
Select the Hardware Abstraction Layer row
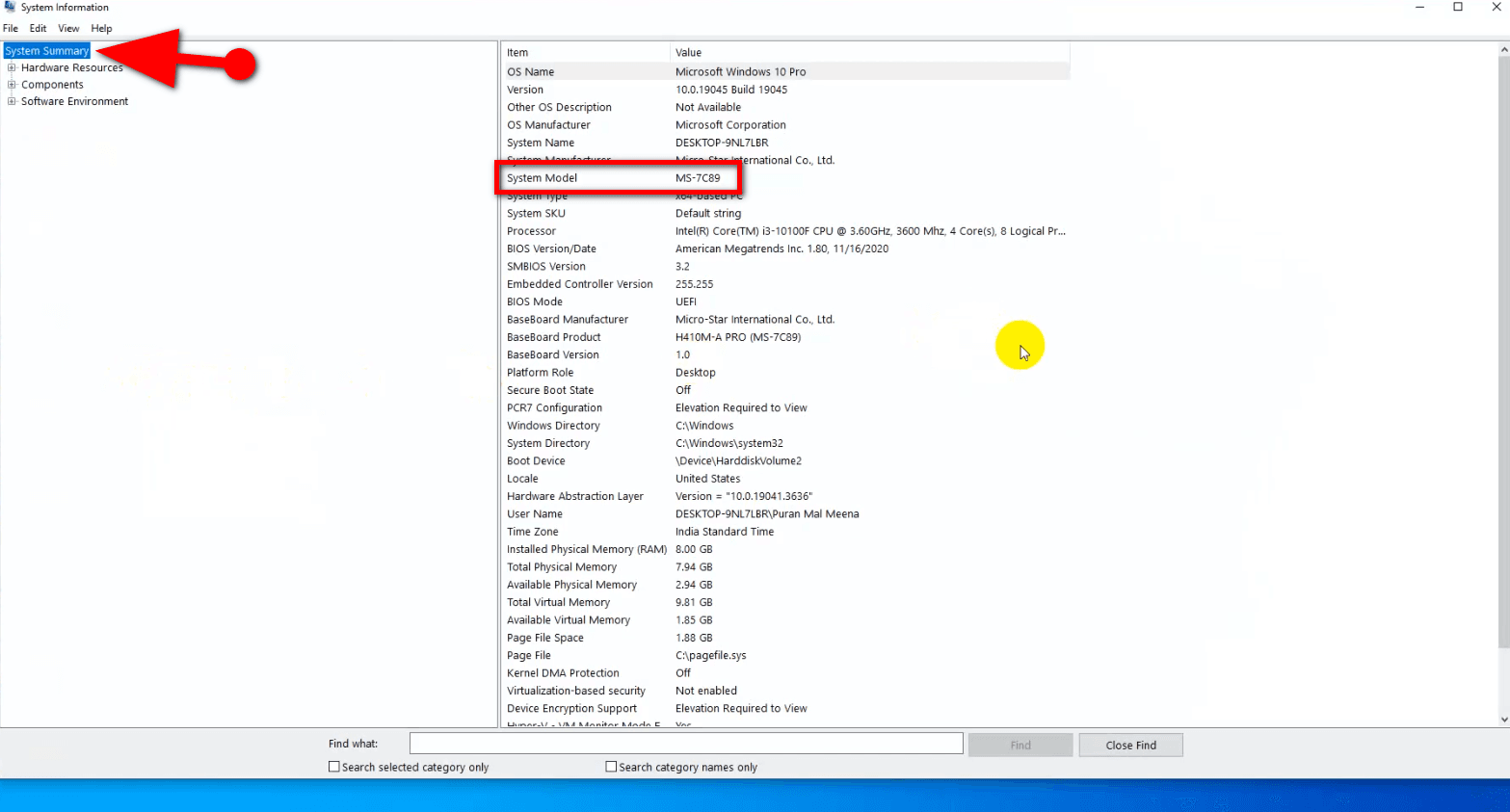tap(785, 496)
